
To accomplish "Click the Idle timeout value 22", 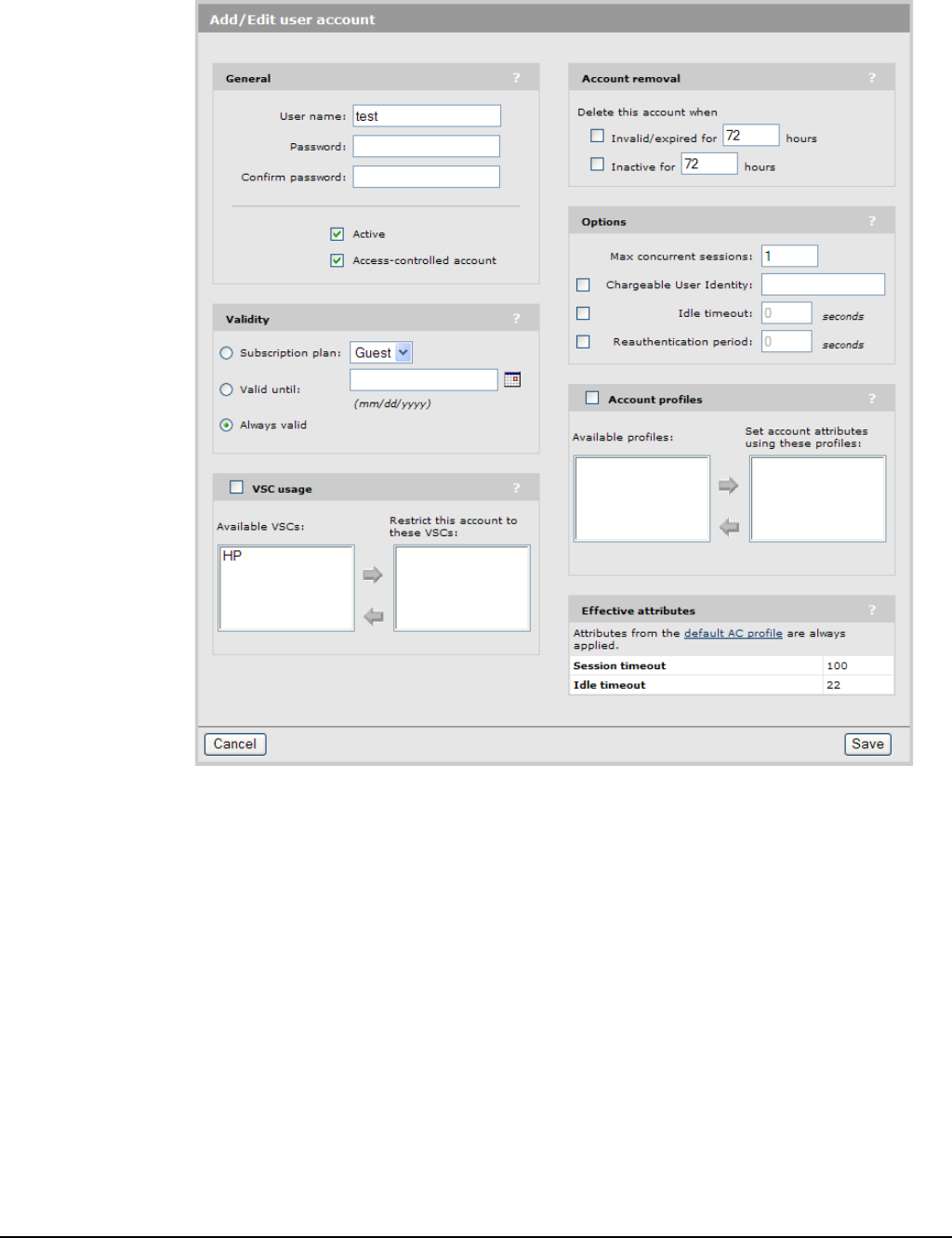I will point(833,685).
